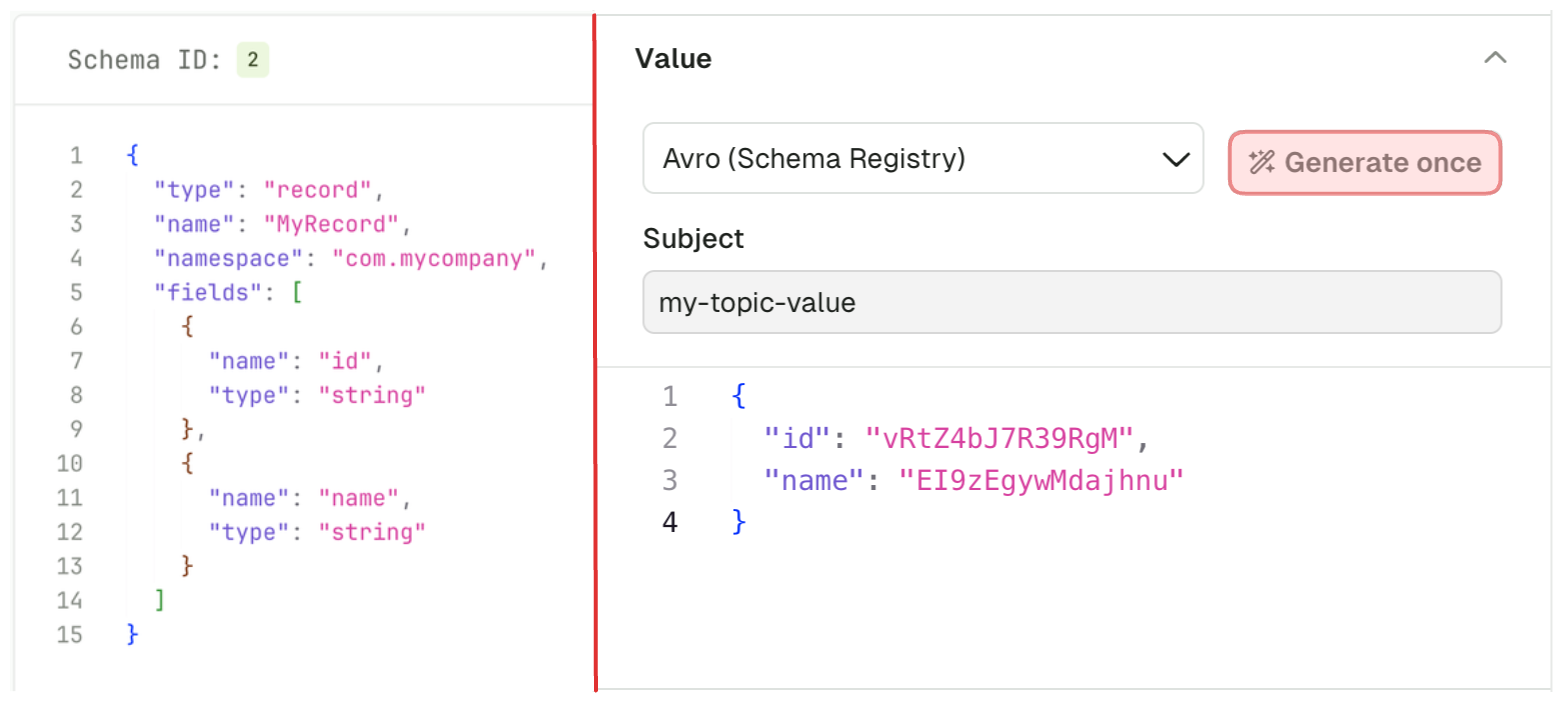Viewport: 1564px width, 702px height.
Task: Click the magic wand icon on Generate once
Action: point(1263,162)
